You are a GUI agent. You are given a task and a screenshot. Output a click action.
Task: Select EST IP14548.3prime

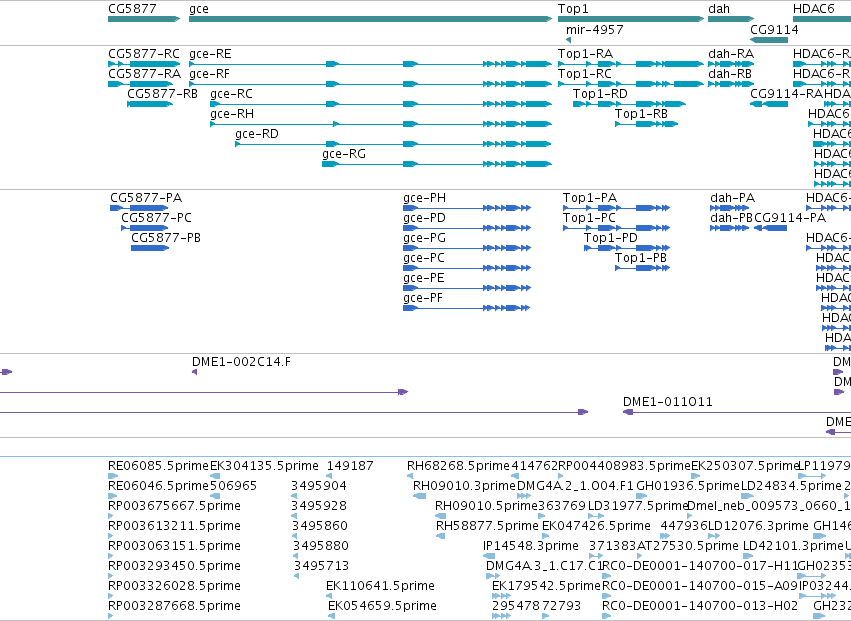click(531, 547)
